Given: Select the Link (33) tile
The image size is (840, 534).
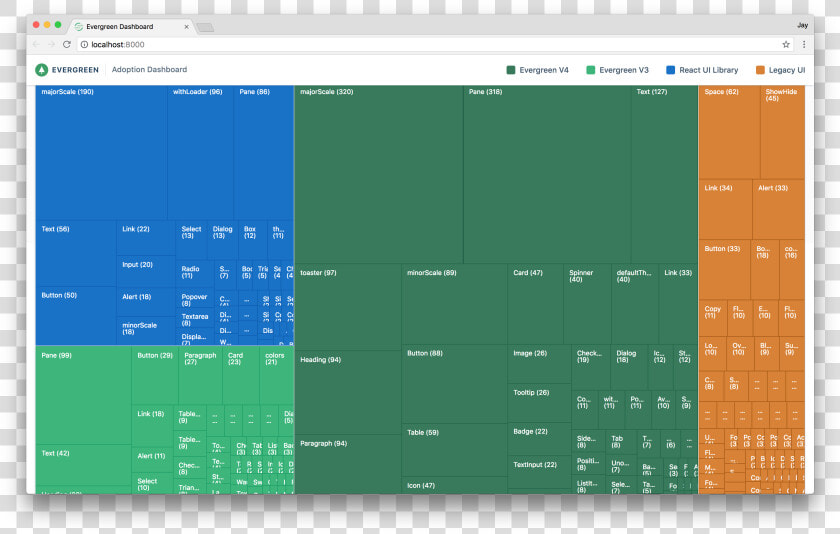Looking at the screenshot, I should coord(678,304).
